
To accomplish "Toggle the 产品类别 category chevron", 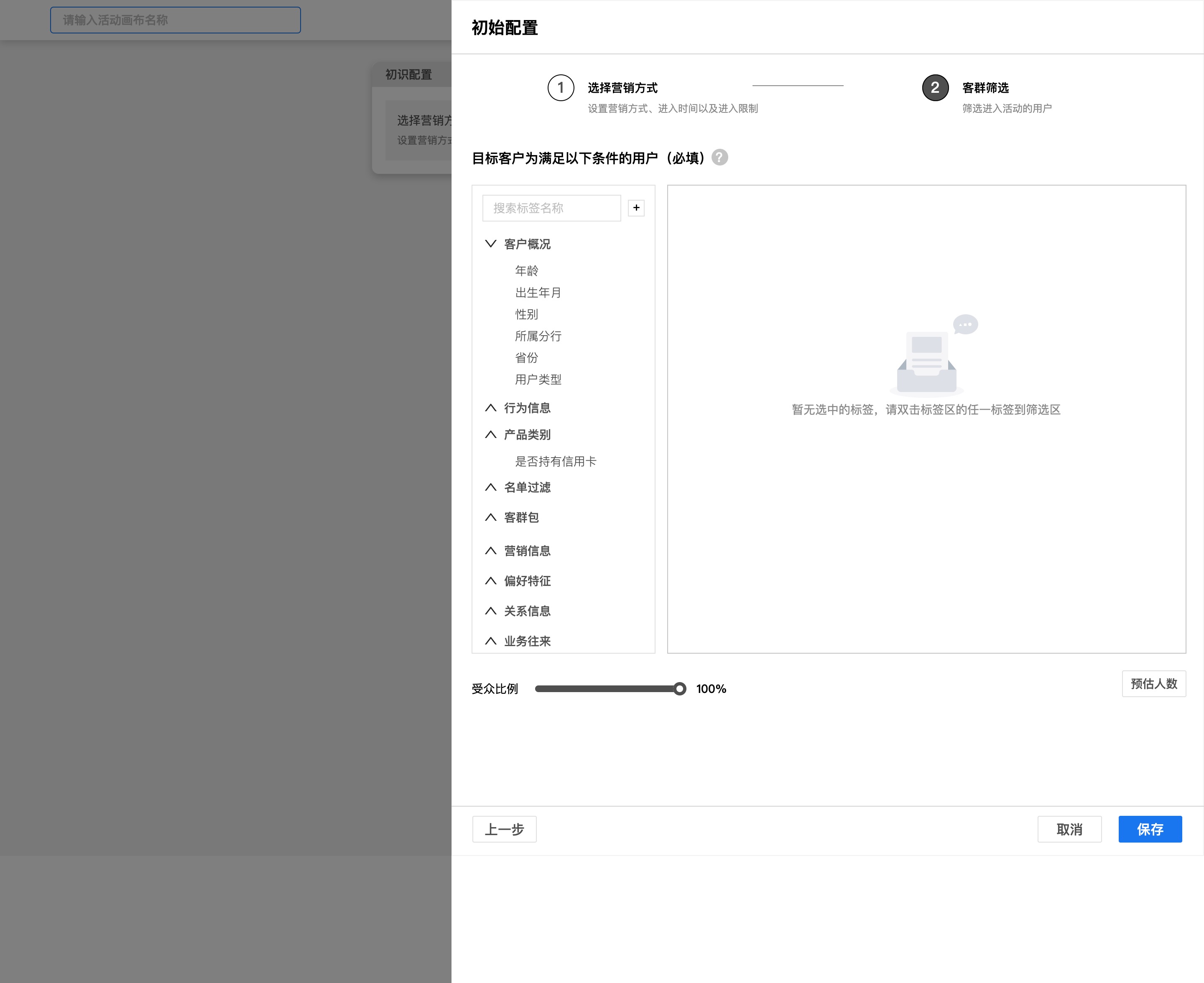I will [490, 434].
